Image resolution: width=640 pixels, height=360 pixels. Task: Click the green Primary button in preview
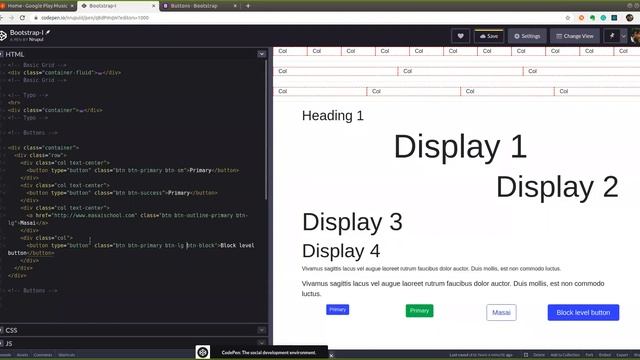419,311
